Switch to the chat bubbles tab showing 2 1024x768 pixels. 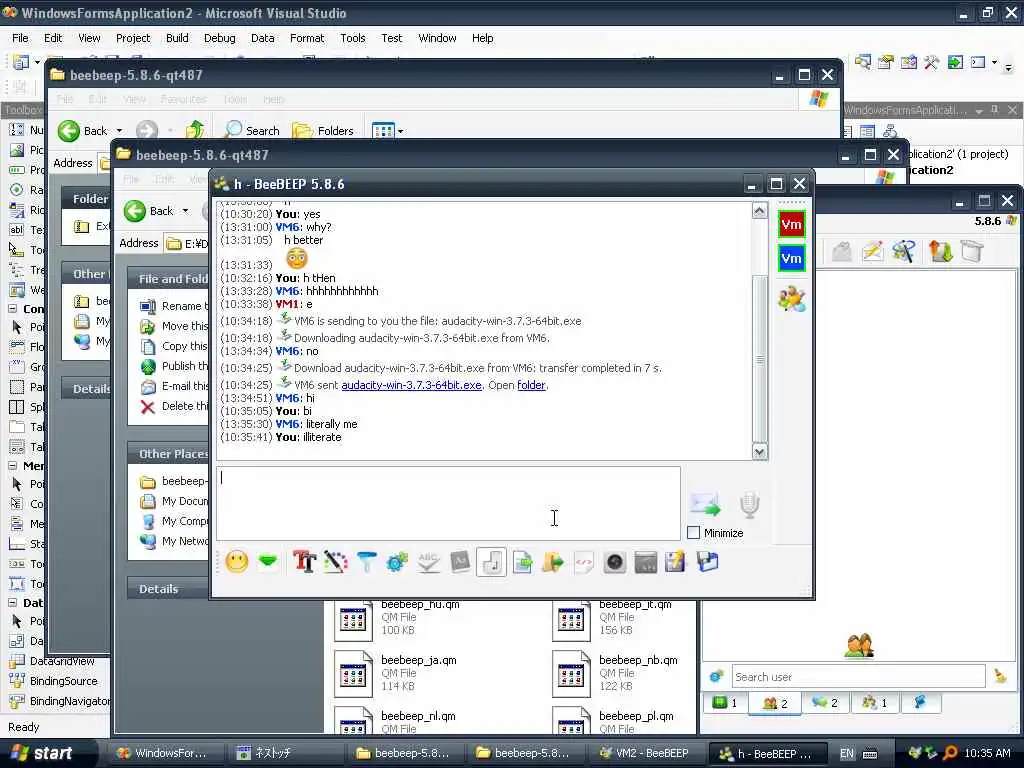click(824, 703)
